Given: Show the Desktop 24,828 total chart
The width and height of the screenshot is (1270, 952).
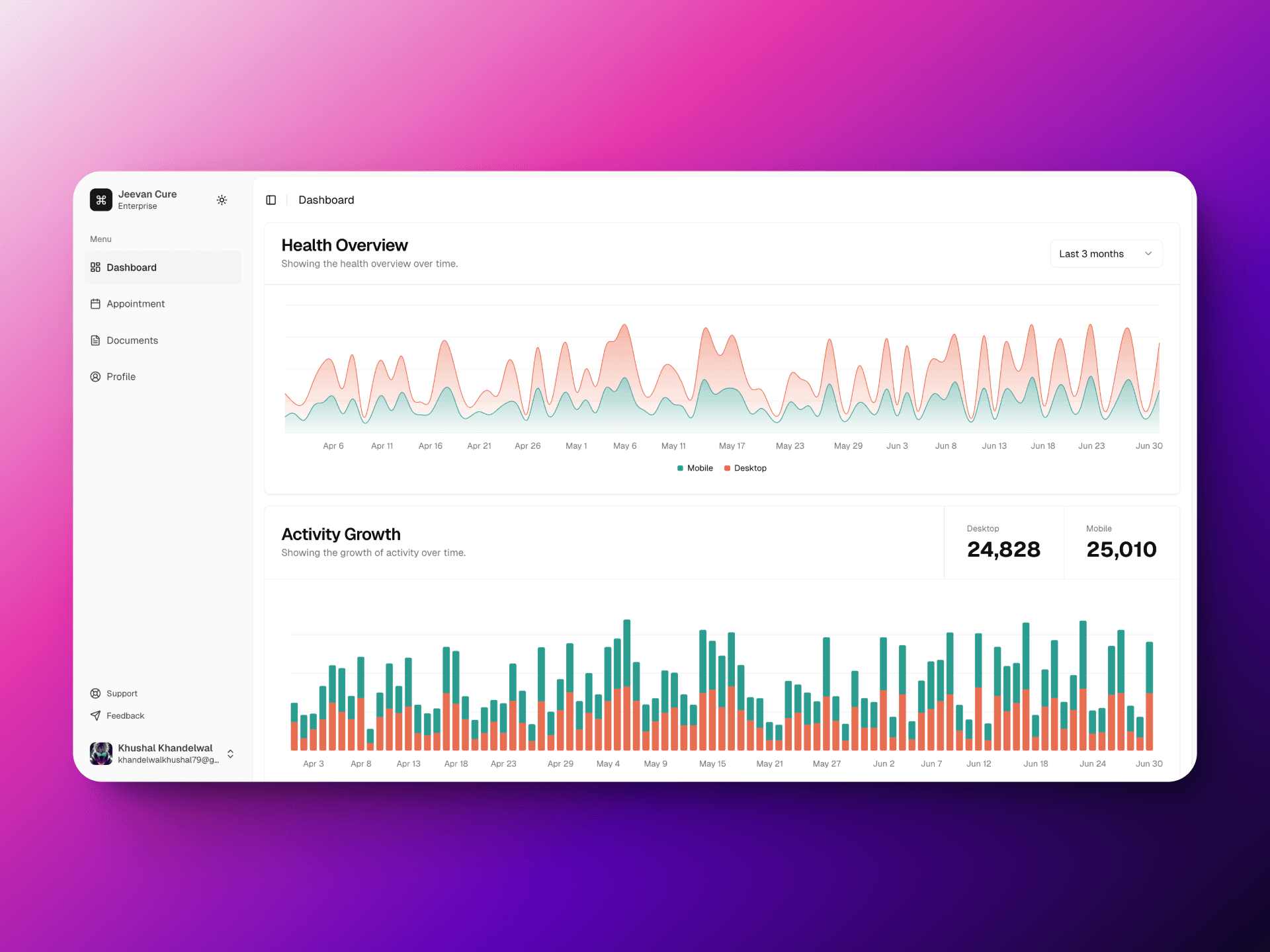Looking at the screenshot, I should point(1003,543).
